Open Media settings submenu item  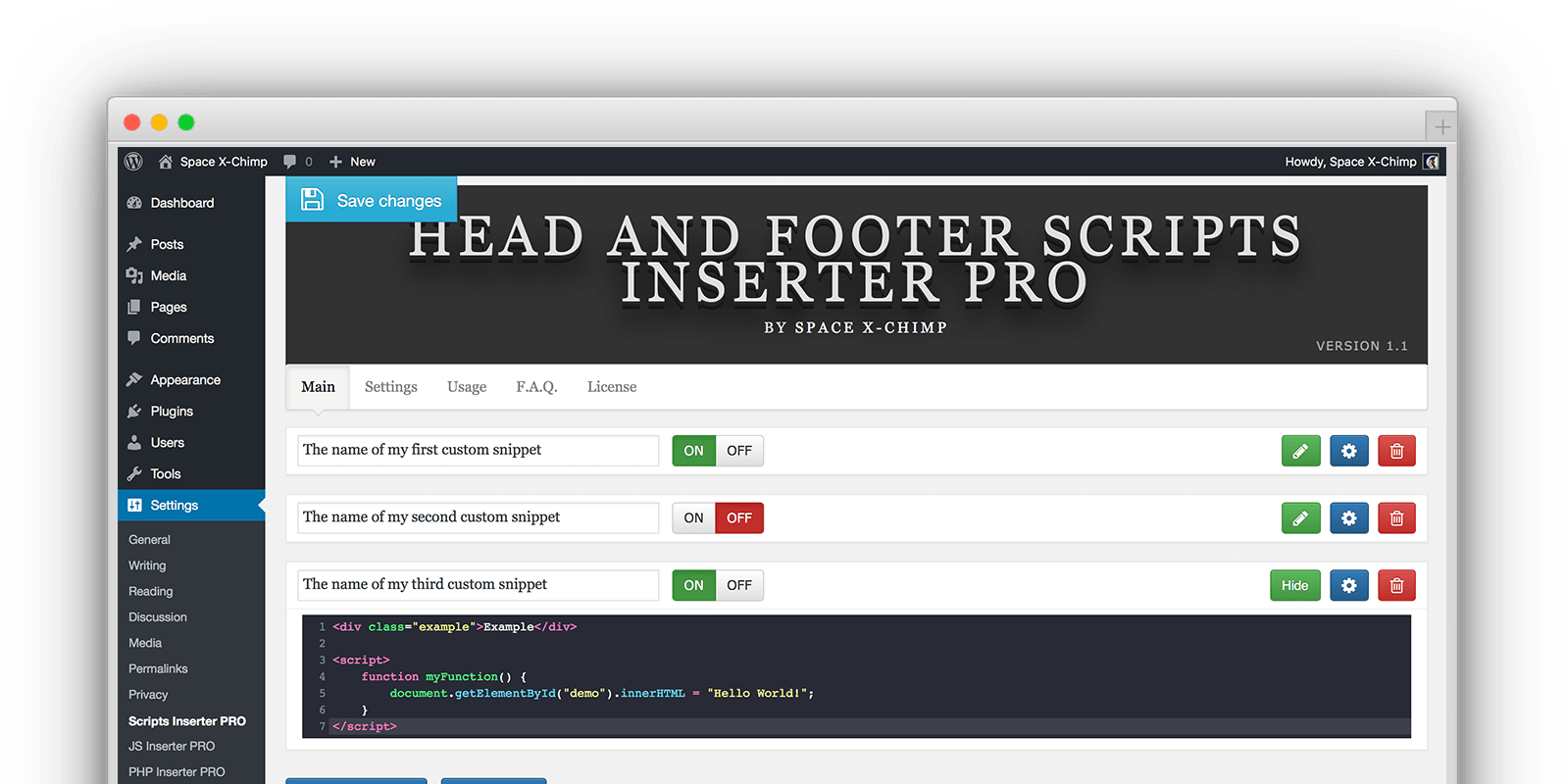[x=145, y=643]
